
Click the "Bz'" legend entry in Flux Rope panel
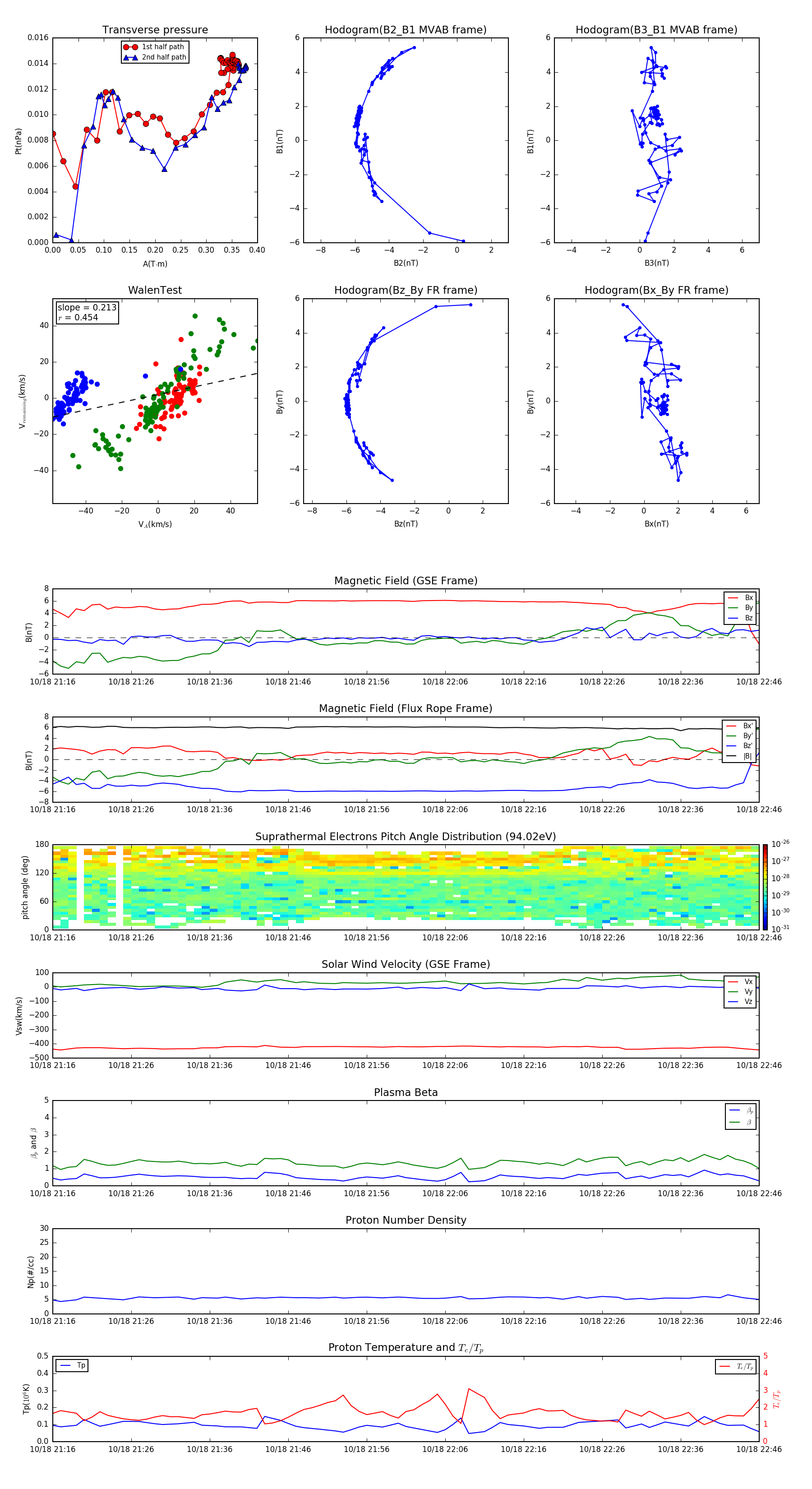tap(740, 746)
